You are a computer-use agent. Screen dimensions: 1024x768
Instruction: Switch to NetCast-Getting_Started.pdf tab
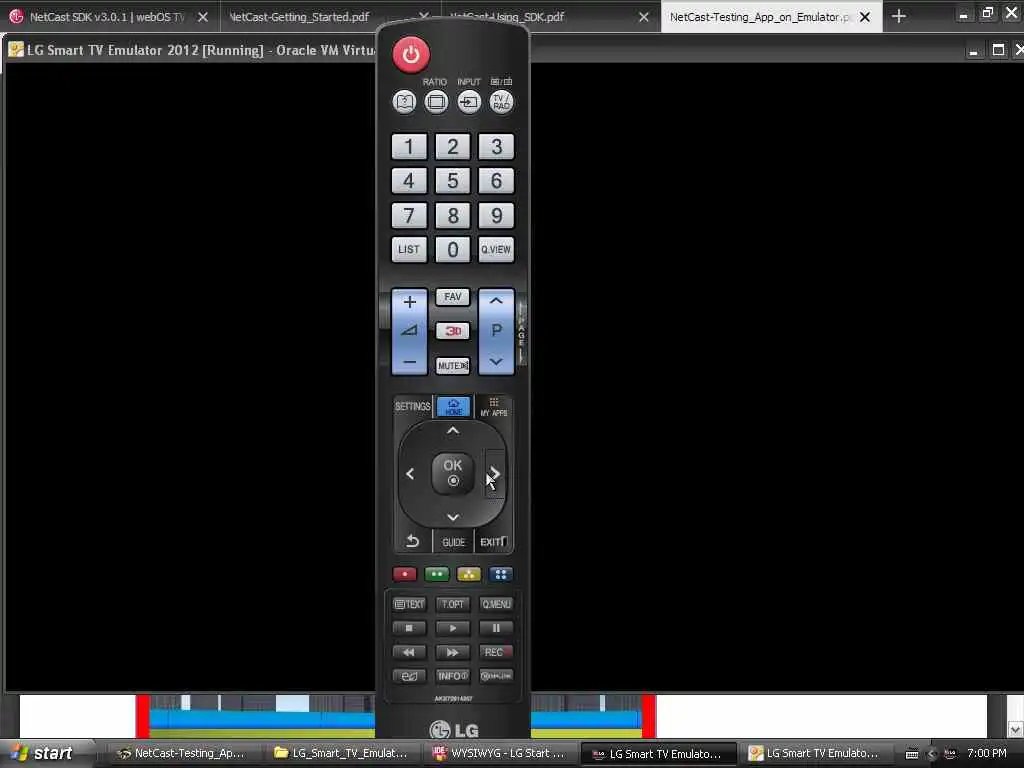coord(299,17)
